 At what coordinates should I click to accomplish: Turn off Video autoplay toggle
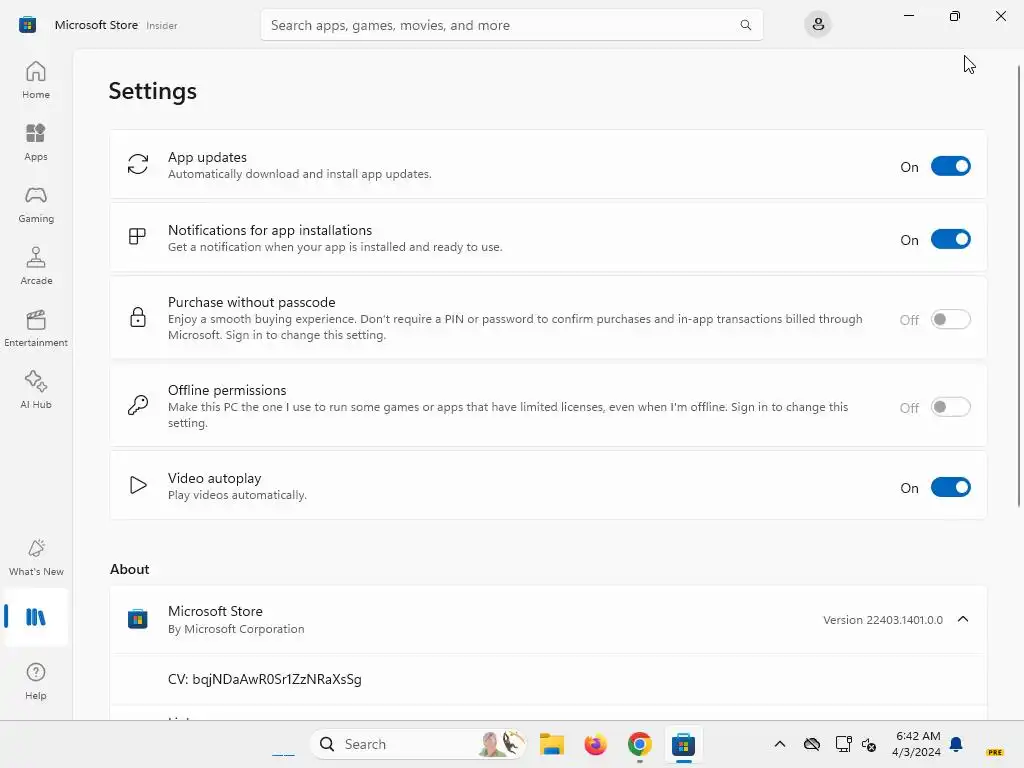pyautogui.click(x=950, y=487)
